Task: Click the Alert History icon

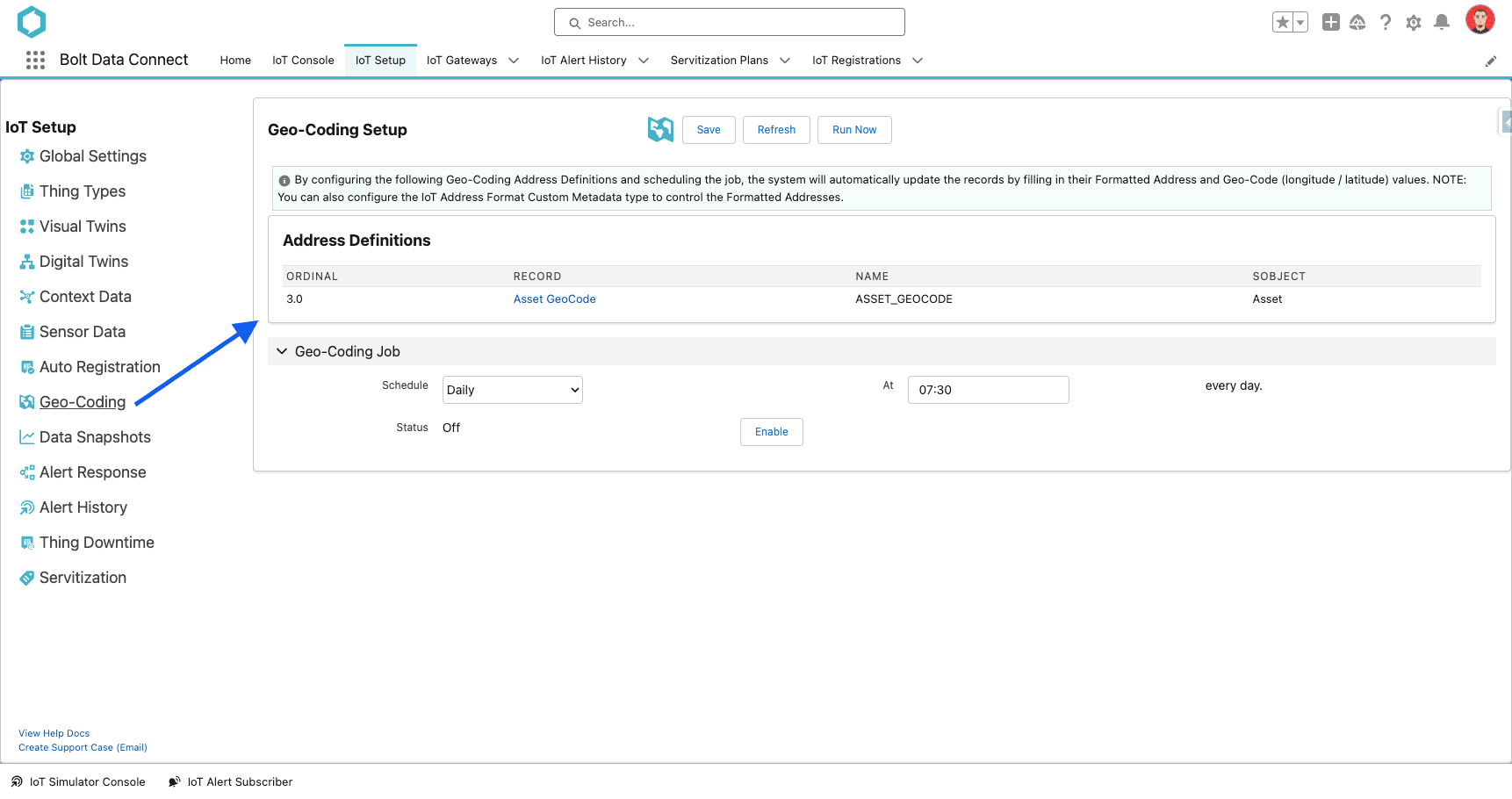Action: click(27, 507)
